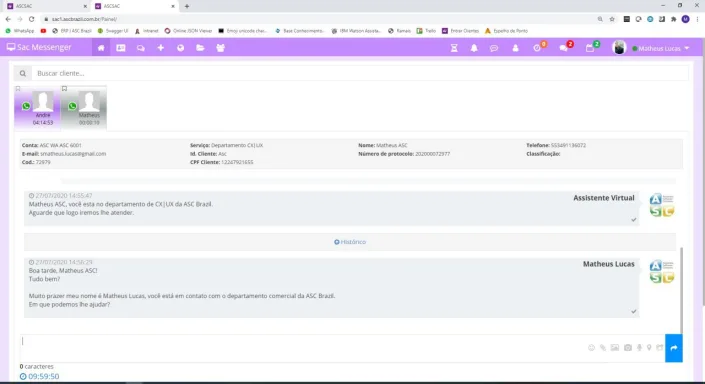Open Chrome profile M avatar
705x384 pixels.
click(x=686, y=19)
